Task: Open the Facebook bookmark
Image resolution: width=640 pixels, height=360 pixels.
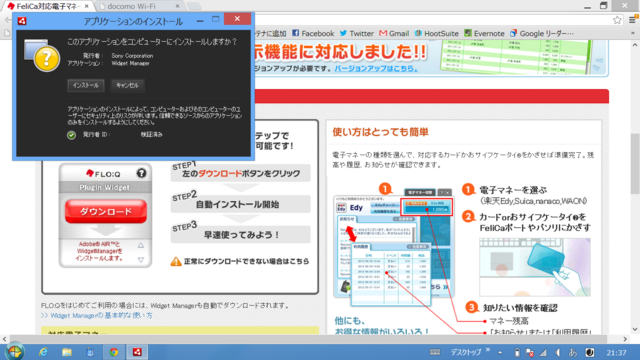Action: click(x=313, y=33)
